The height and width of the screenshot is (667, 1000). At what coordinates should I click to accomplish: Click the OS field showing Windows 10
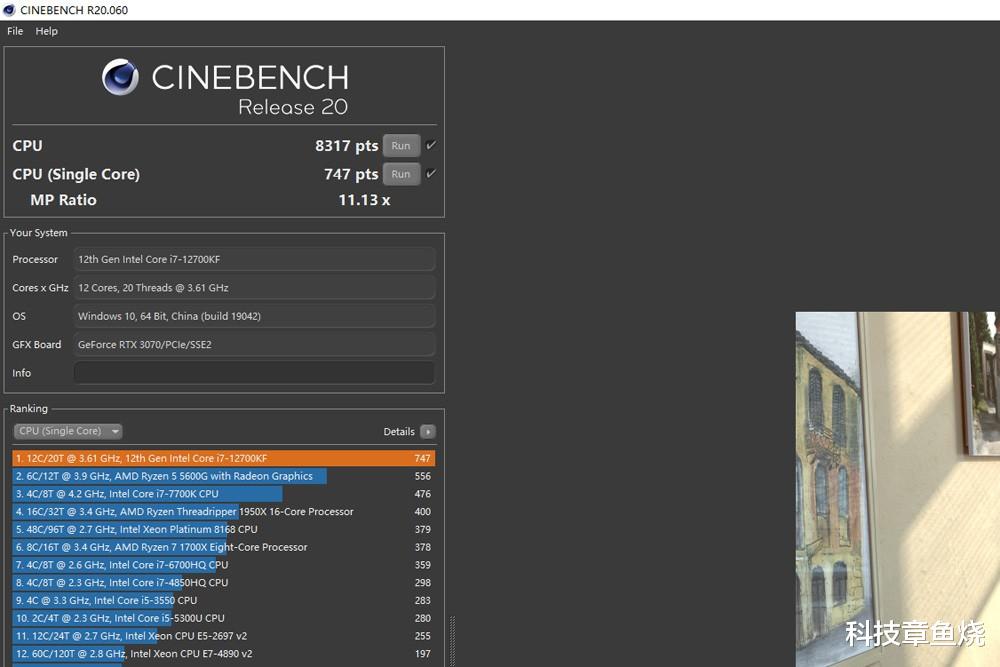pos(254,316)
